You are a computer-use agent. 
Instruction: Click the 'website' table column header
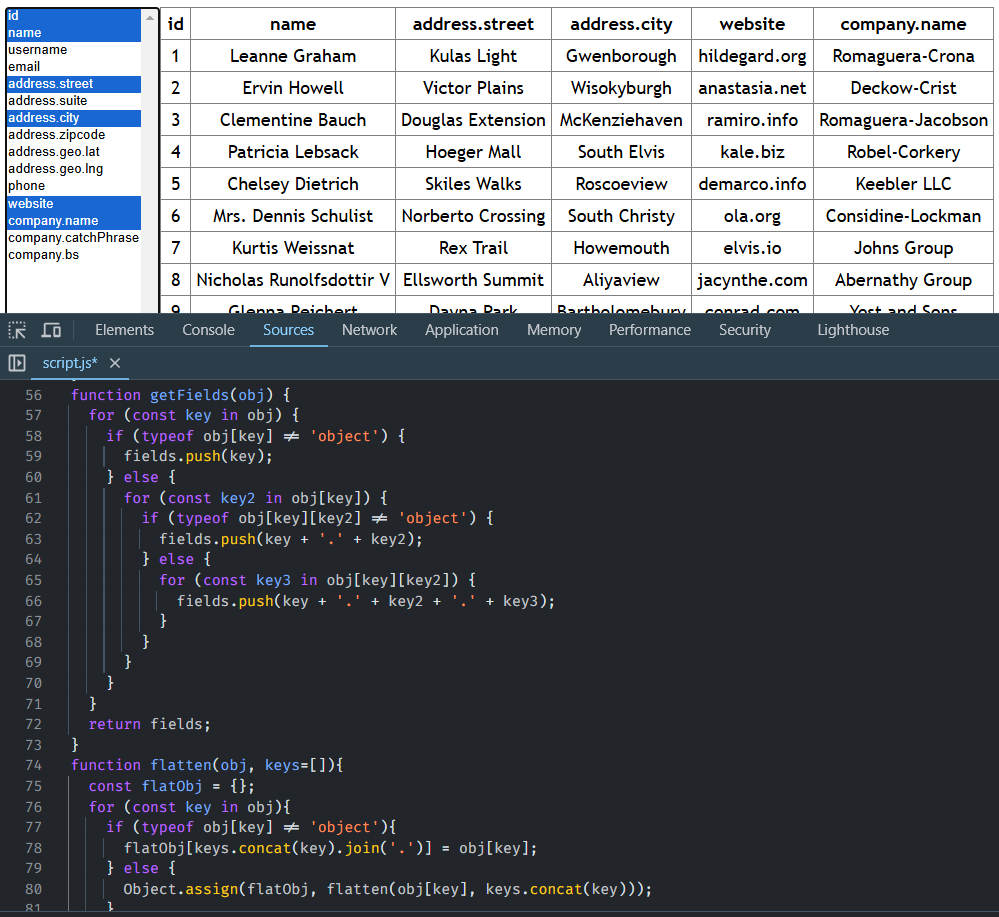(x=752, y=24)
